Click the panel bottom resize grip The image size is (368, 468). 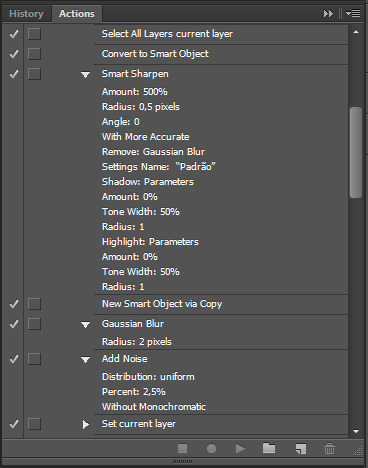[182, 462]
